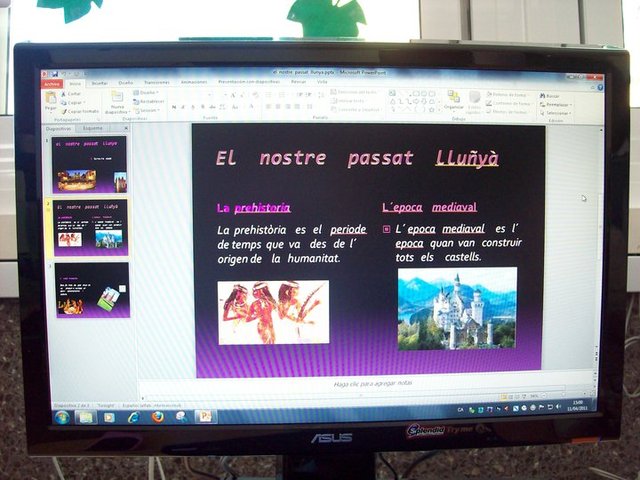Toggle italic (K) formatting

tap(183, 107)
